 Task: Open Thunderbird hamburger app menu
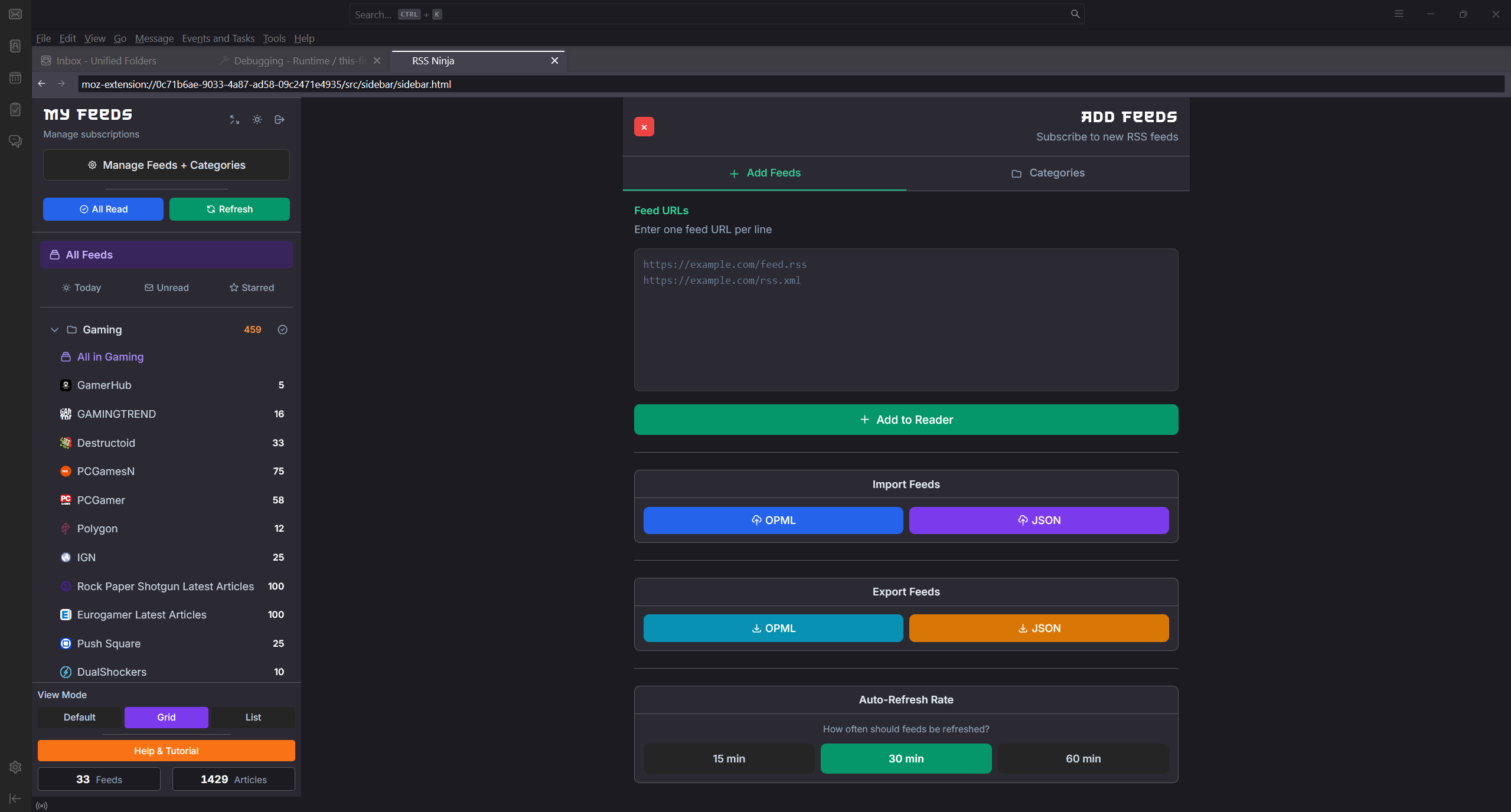click(x=1398, y=14)
